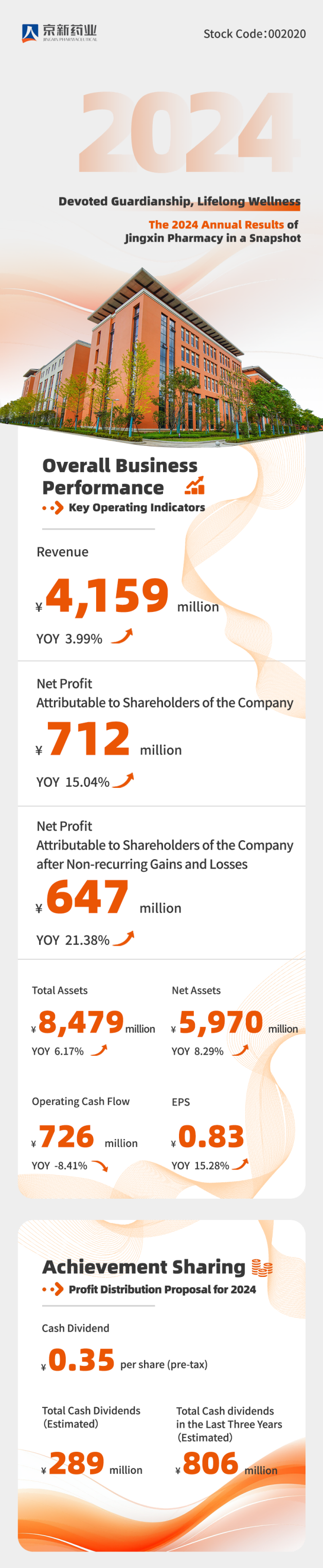Click the up arrow next to YOY 8.29%
Screen dimensions: 323x1568
(240, 1050)
